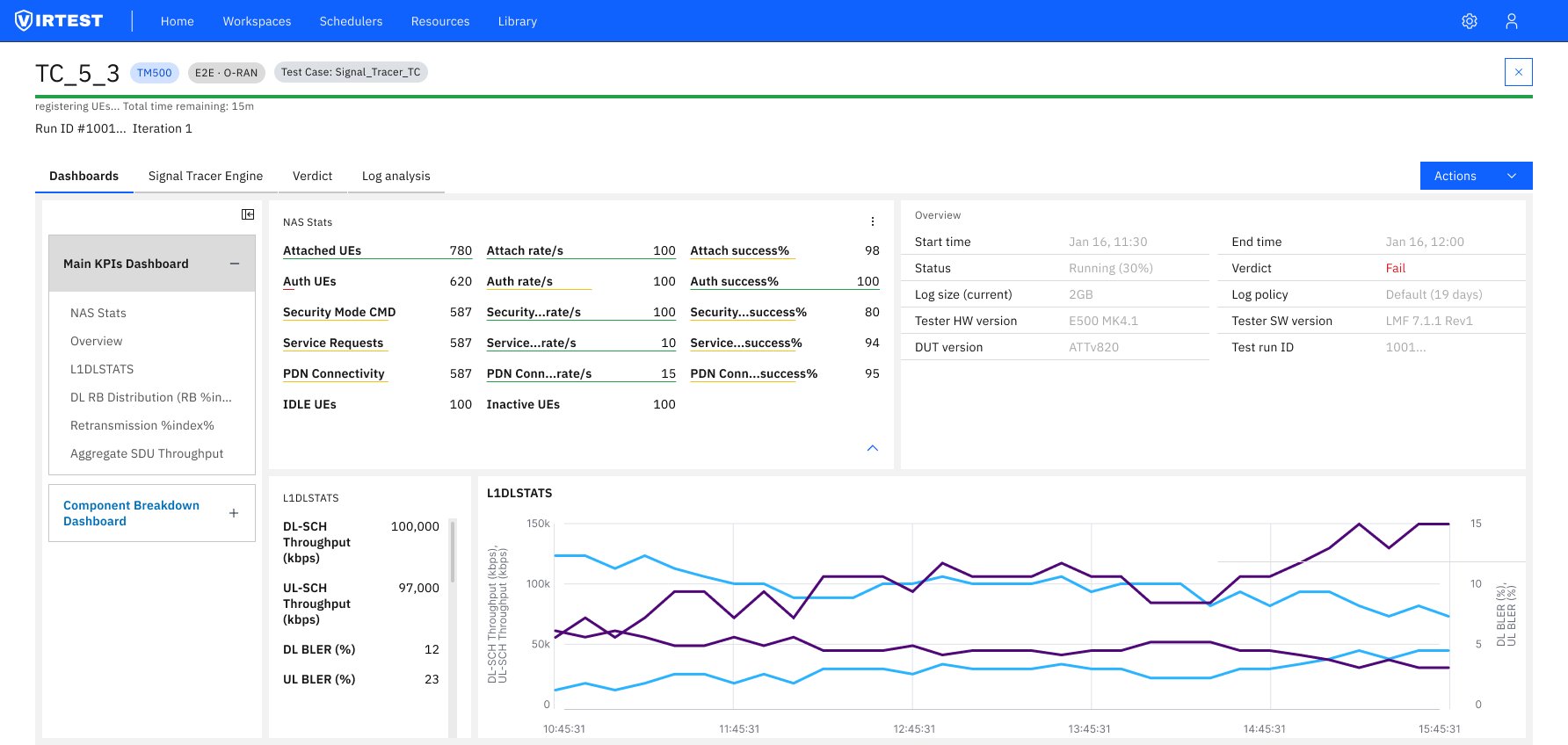Open Workspaces in the top navigation

[x=257, y=21]
